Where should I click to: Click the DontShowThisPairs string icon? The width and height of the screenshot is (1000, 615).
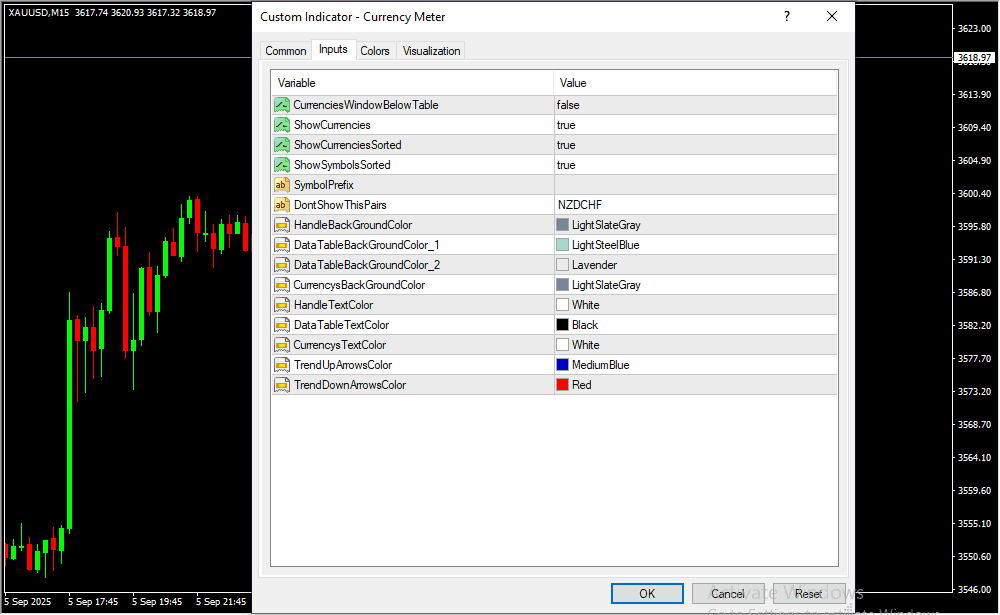281,205
